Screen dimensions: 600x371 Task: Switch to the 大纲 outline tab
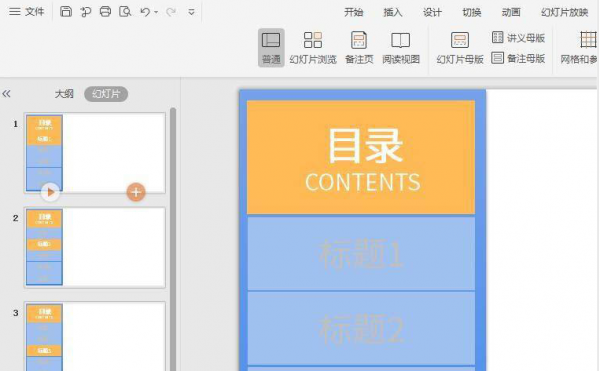coord(64,94)
